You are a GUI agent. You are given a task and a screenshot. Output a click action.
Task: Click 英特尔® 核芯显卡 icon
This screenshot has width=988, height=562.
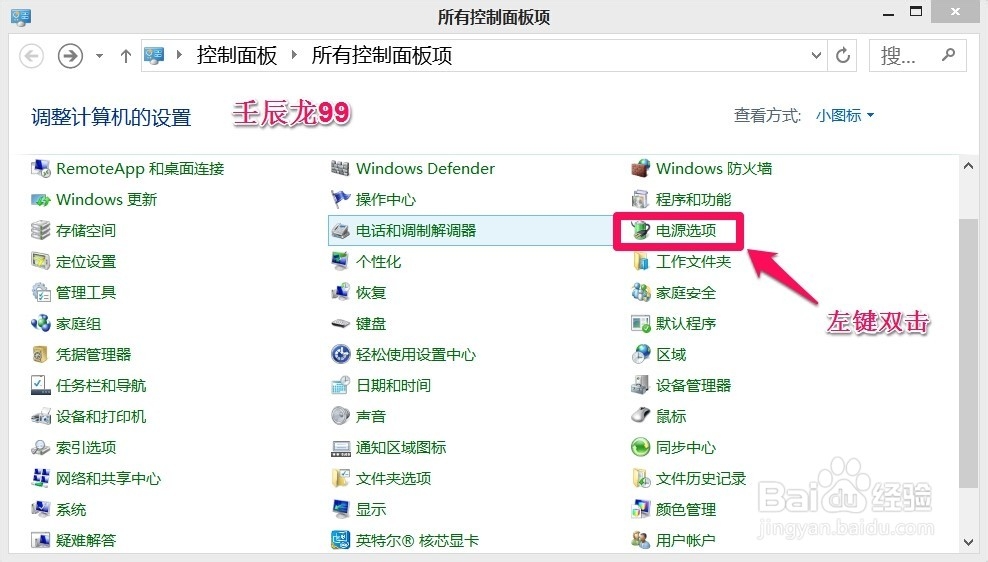[x=340, y=540]
